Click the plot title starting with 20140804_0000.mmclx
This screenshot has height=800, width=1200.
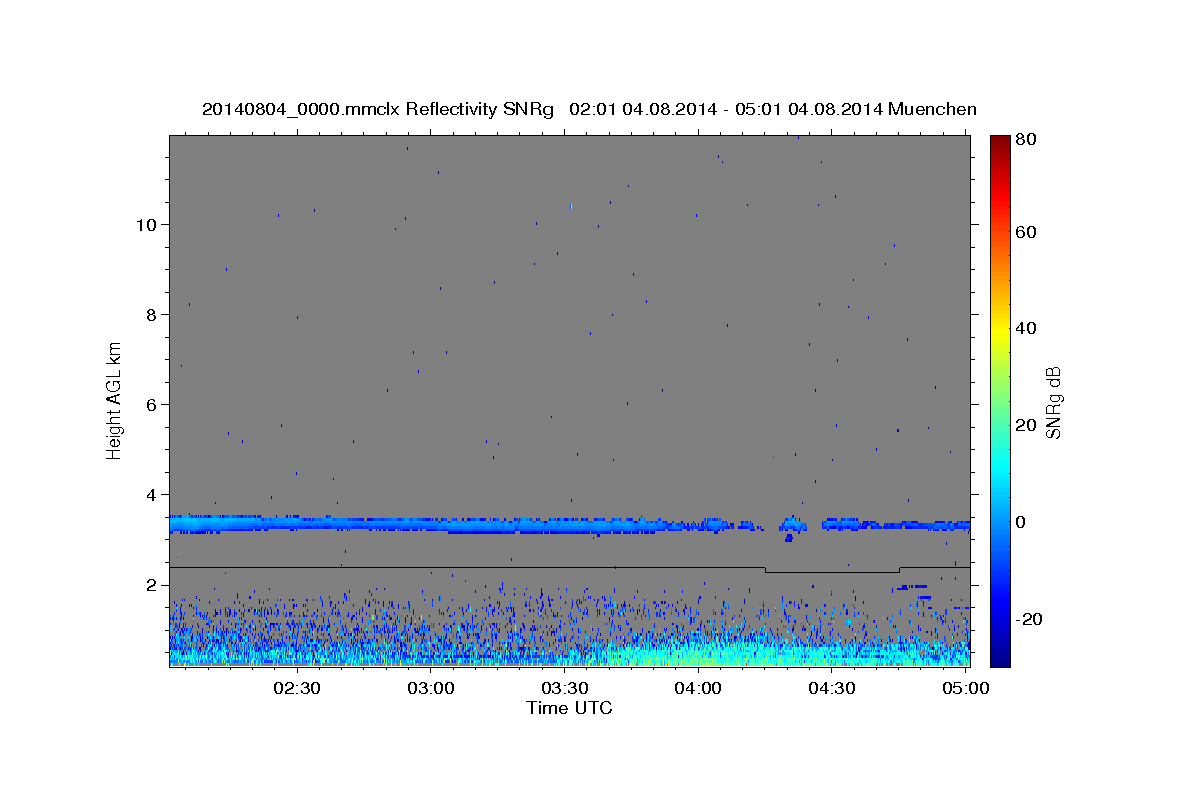click(x=589, y=109)
